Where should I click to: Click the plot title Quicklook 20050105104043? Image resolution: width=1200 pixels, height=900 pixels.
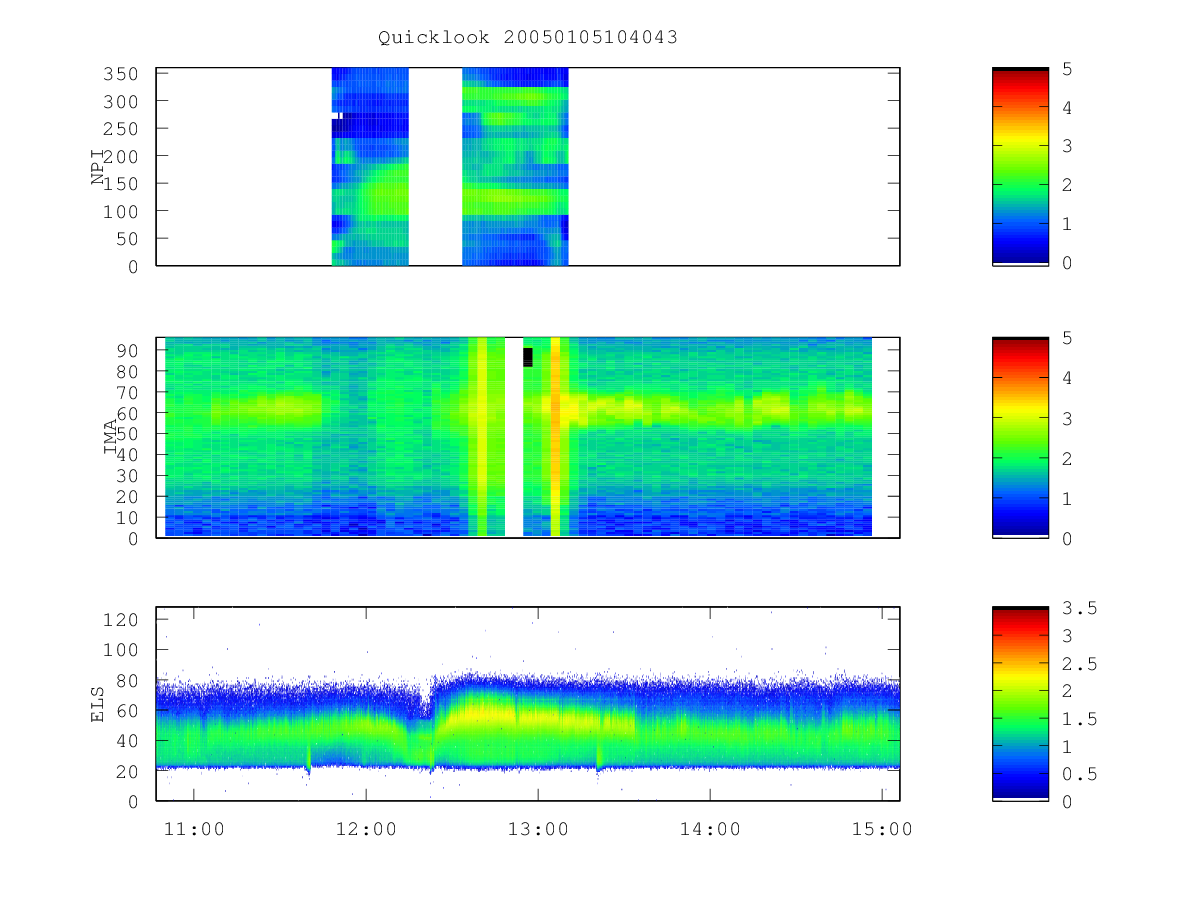(x=528, y=37)
